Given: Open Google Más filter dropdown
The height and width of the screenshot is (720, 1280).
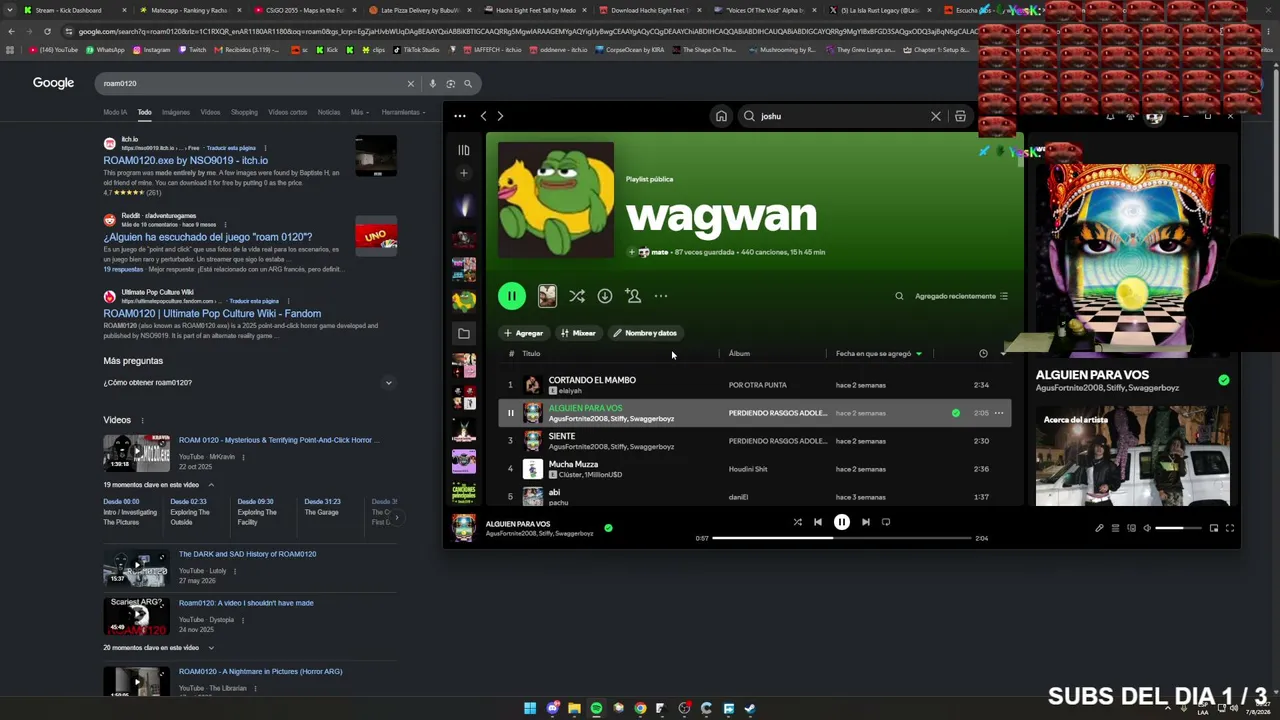Looking at the screenshot, I should pos(360,112).
